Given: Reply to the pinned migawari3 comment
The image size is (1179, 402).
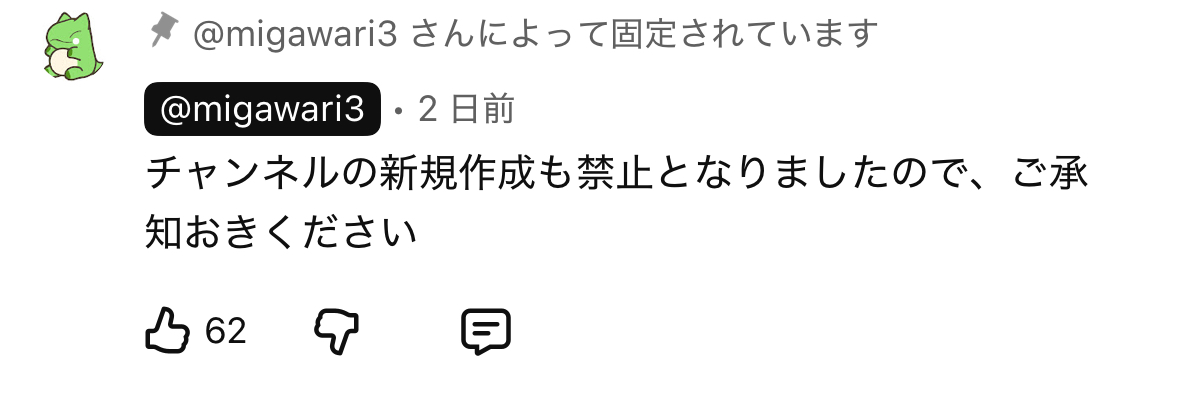Looking at the screenshot, I should (x=486, y=331).
